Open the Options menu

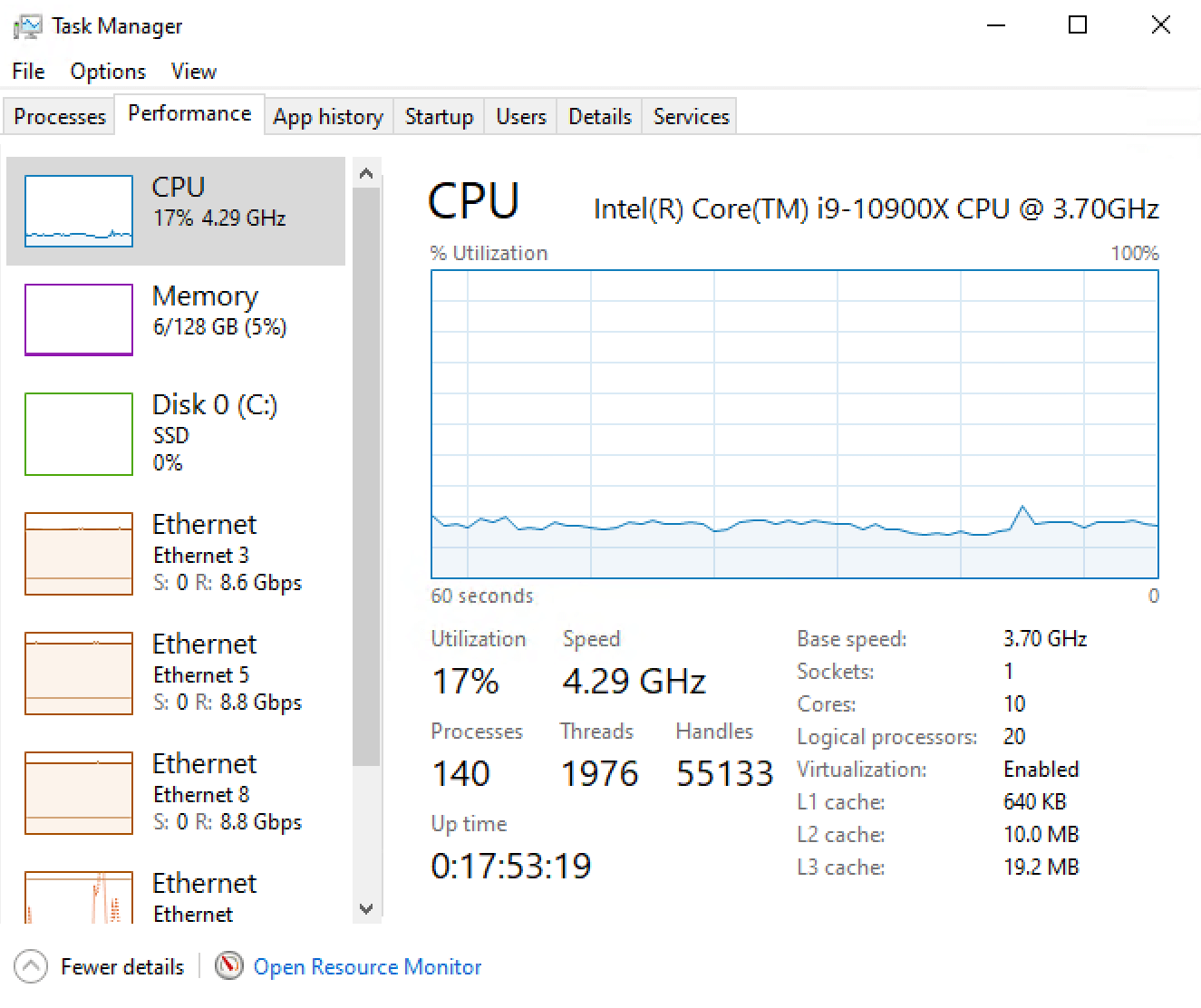[107, 71]
